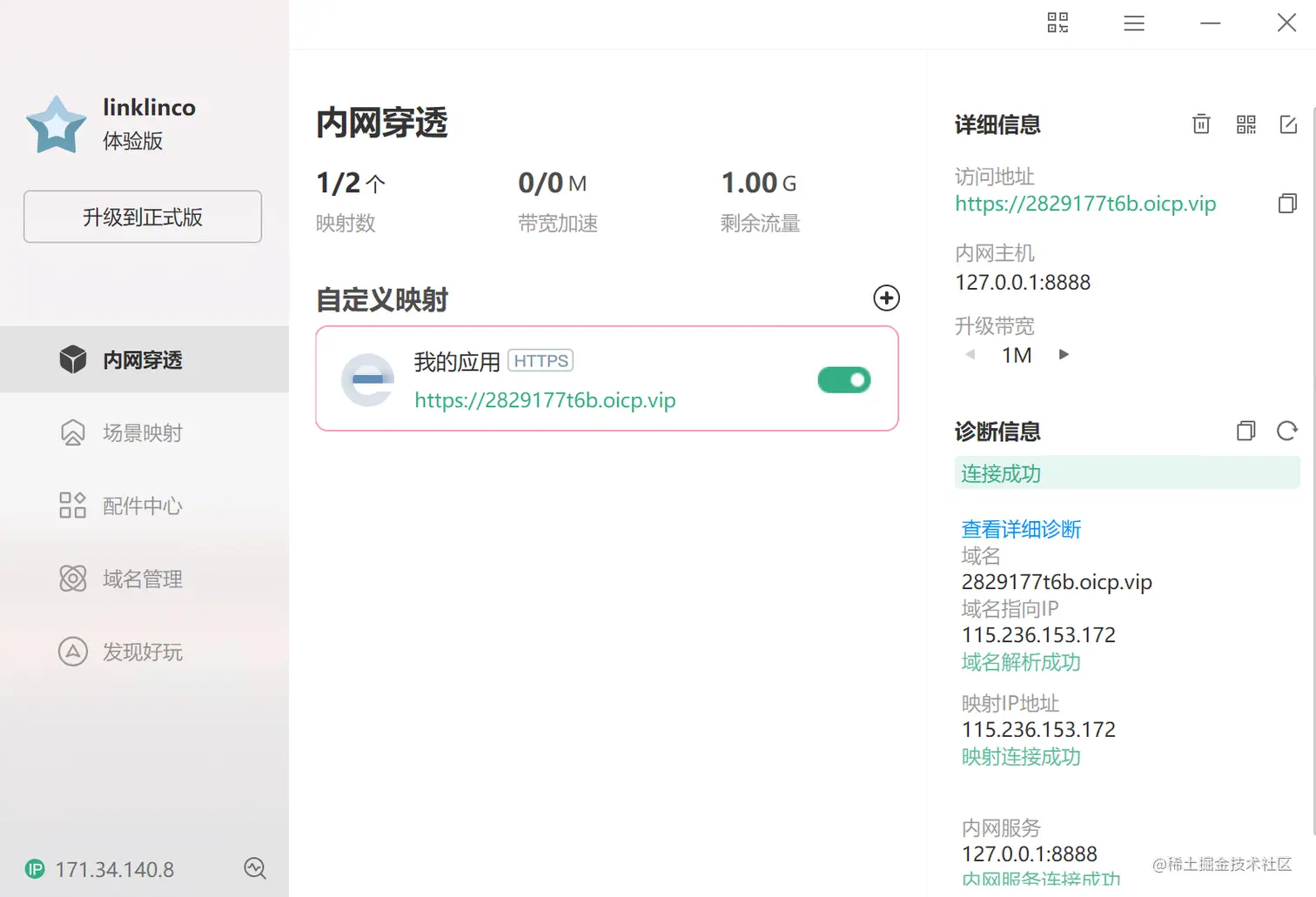The image size is (1316, 897).
Task: Close the application window
Action: click(x=1286, y=23)
